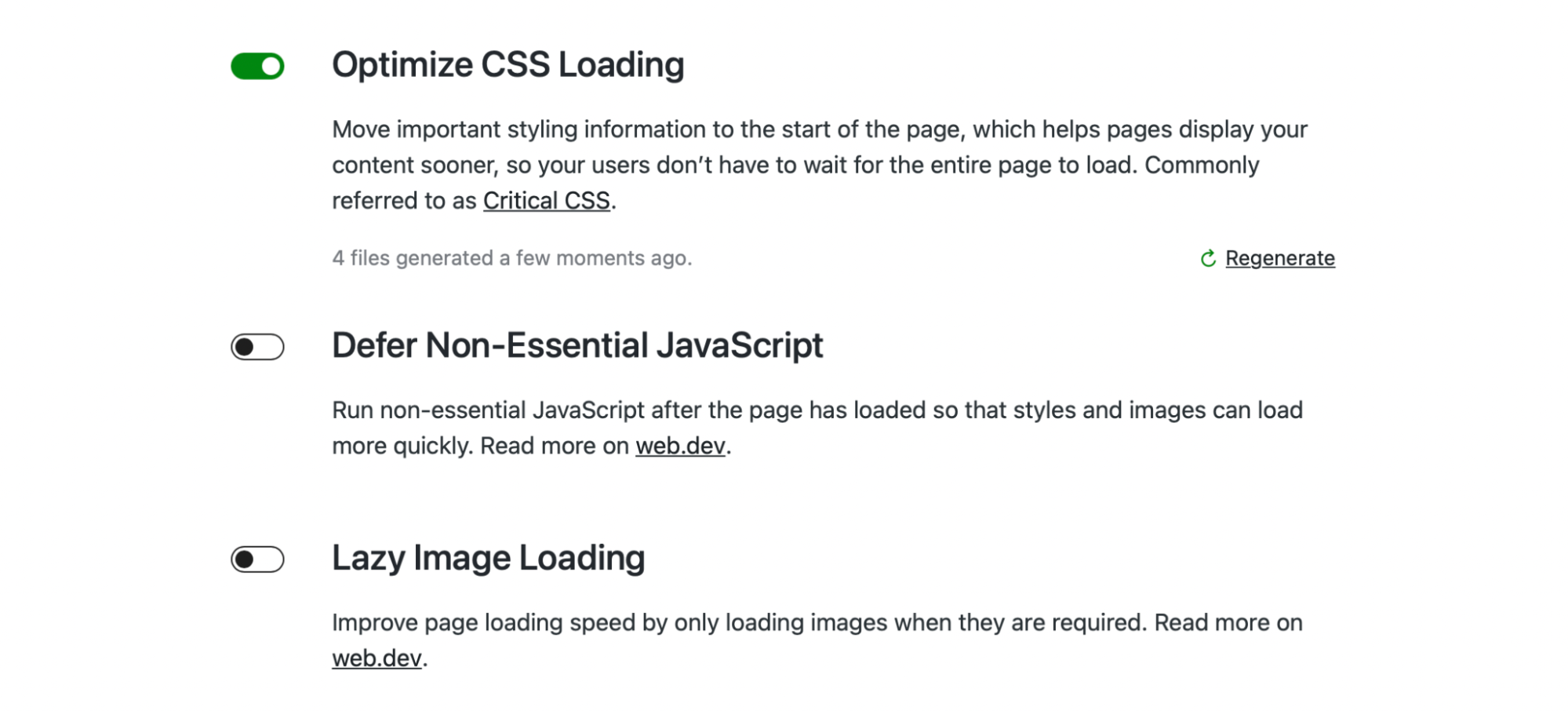The image size is (1568, 711).
Task: Click the circular refresh icon beside Regenerate
Action: (1208, 257)
